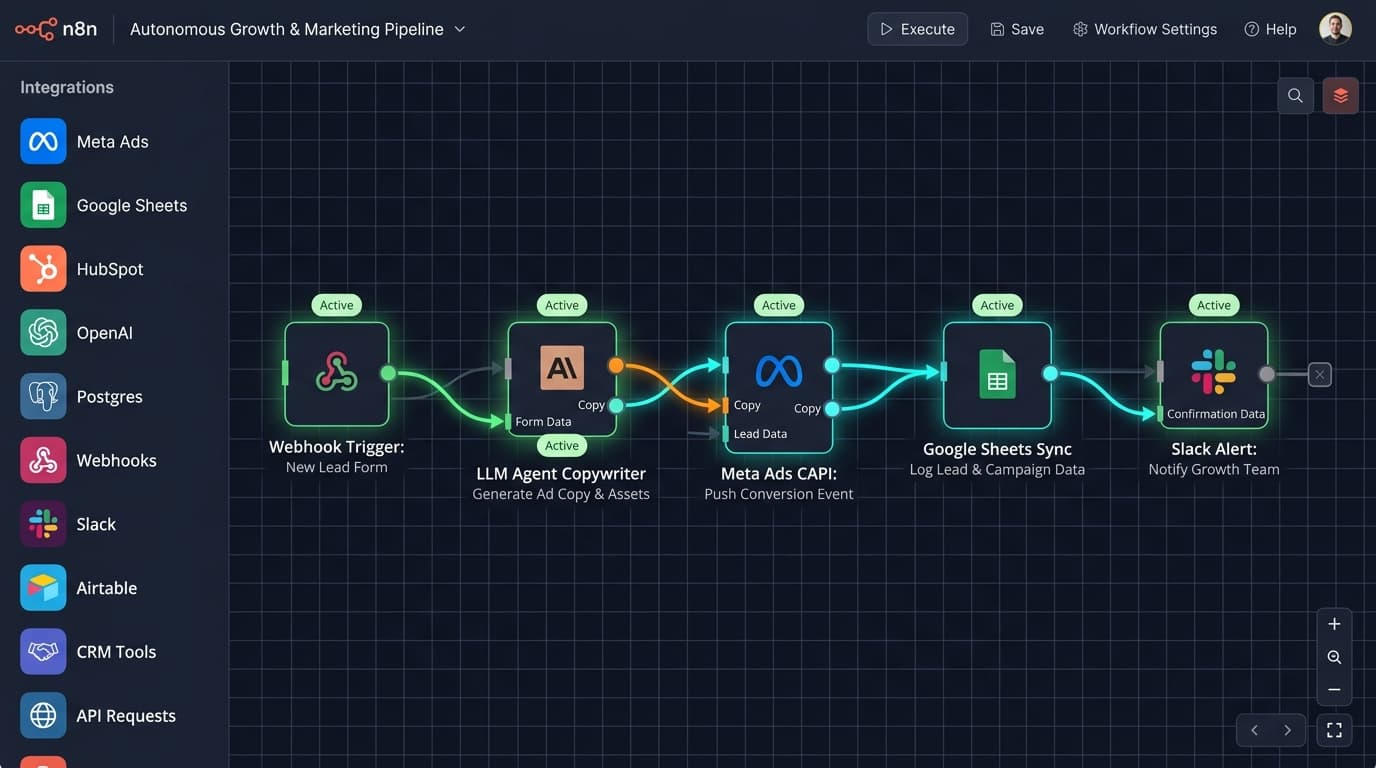Select Google Sheets integration icon
Viewport: 1376px width, 768px height.
(x=43, y=205)
